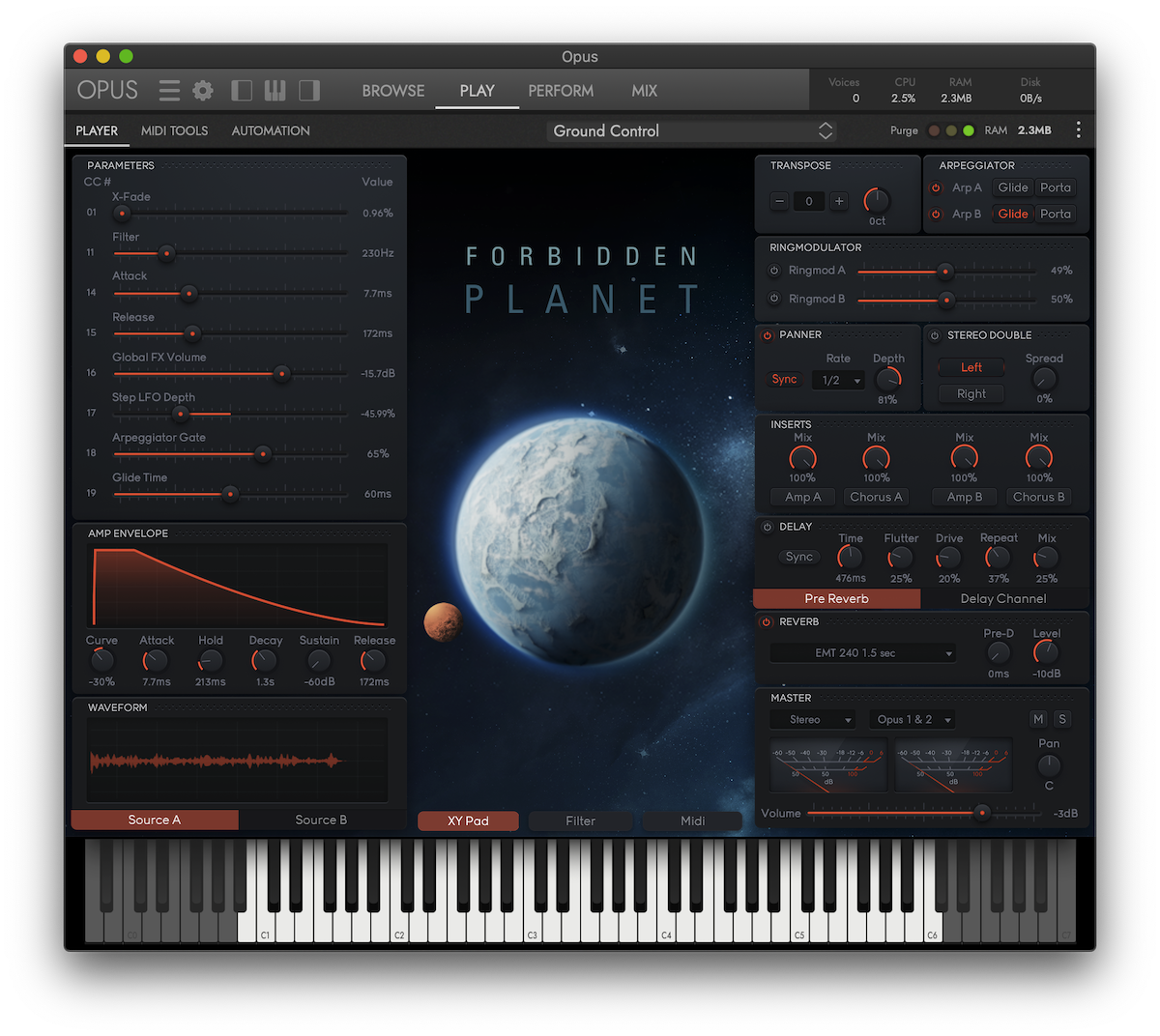1160x1036 pixels.
Task: Toggle the Reverb power button
Action: click(x=768, y=622)
